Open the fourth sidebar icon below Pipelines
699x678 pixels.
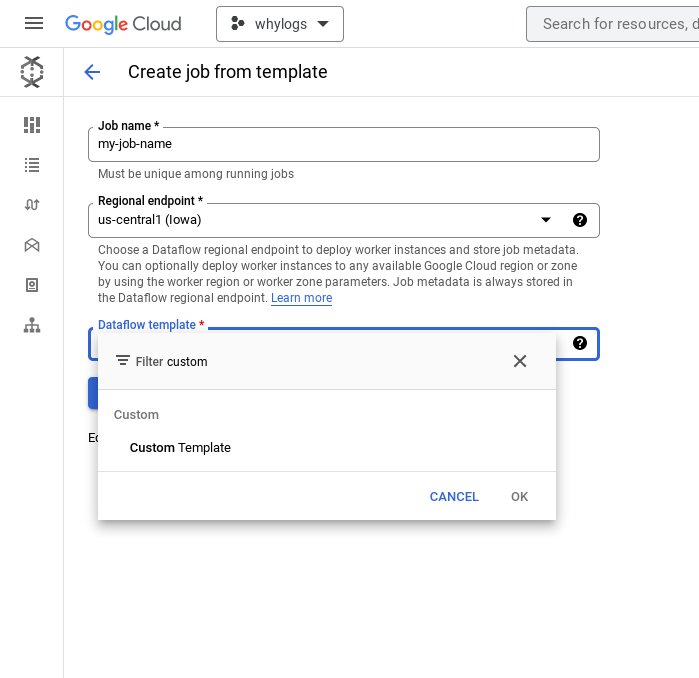[32, 245]
